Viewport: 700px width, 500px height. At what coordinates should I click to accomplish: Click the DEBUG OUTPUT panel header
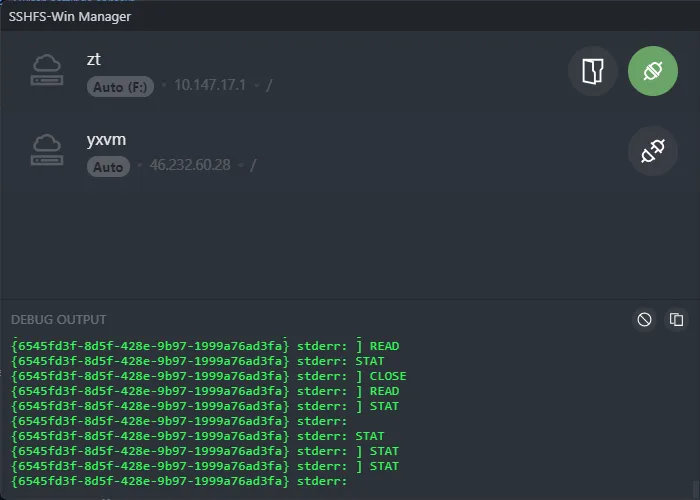(58, 319)
